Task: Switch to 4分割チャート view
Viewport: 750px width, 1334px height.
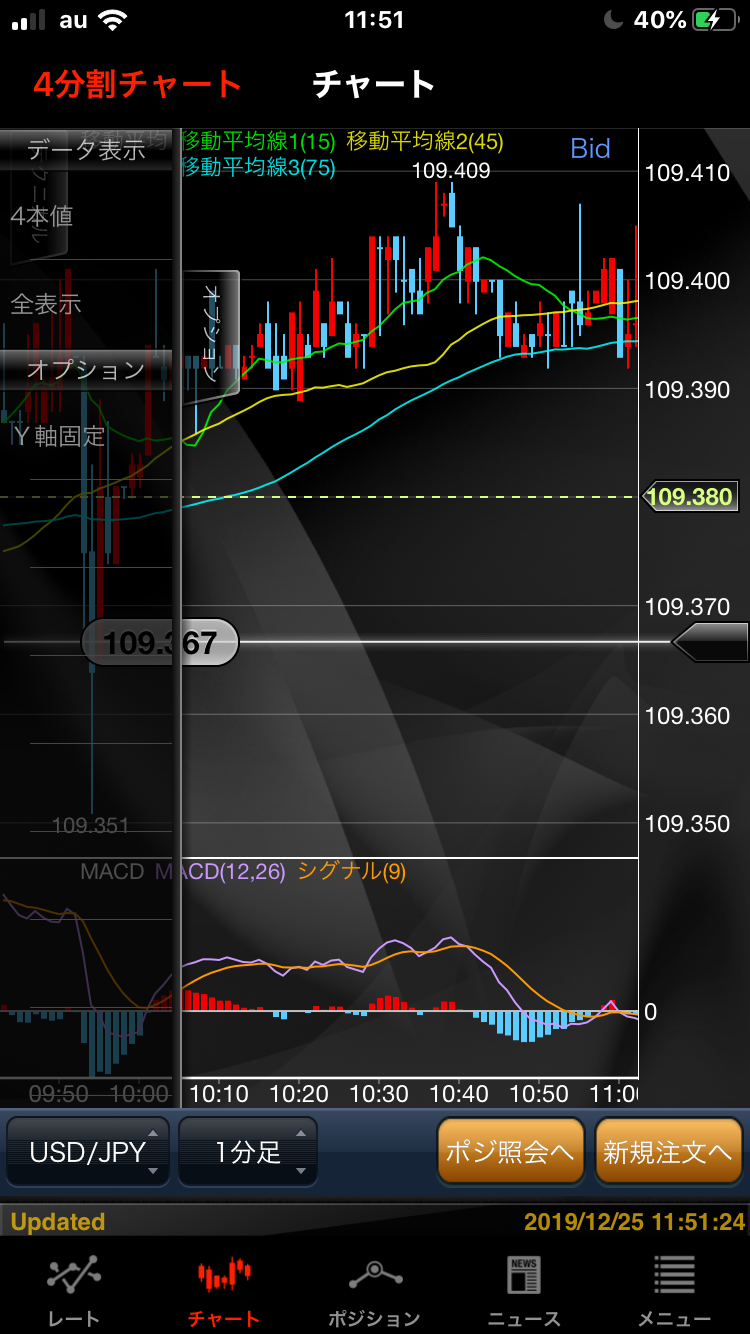Action: pyautogui.click(x=137, y=84)
